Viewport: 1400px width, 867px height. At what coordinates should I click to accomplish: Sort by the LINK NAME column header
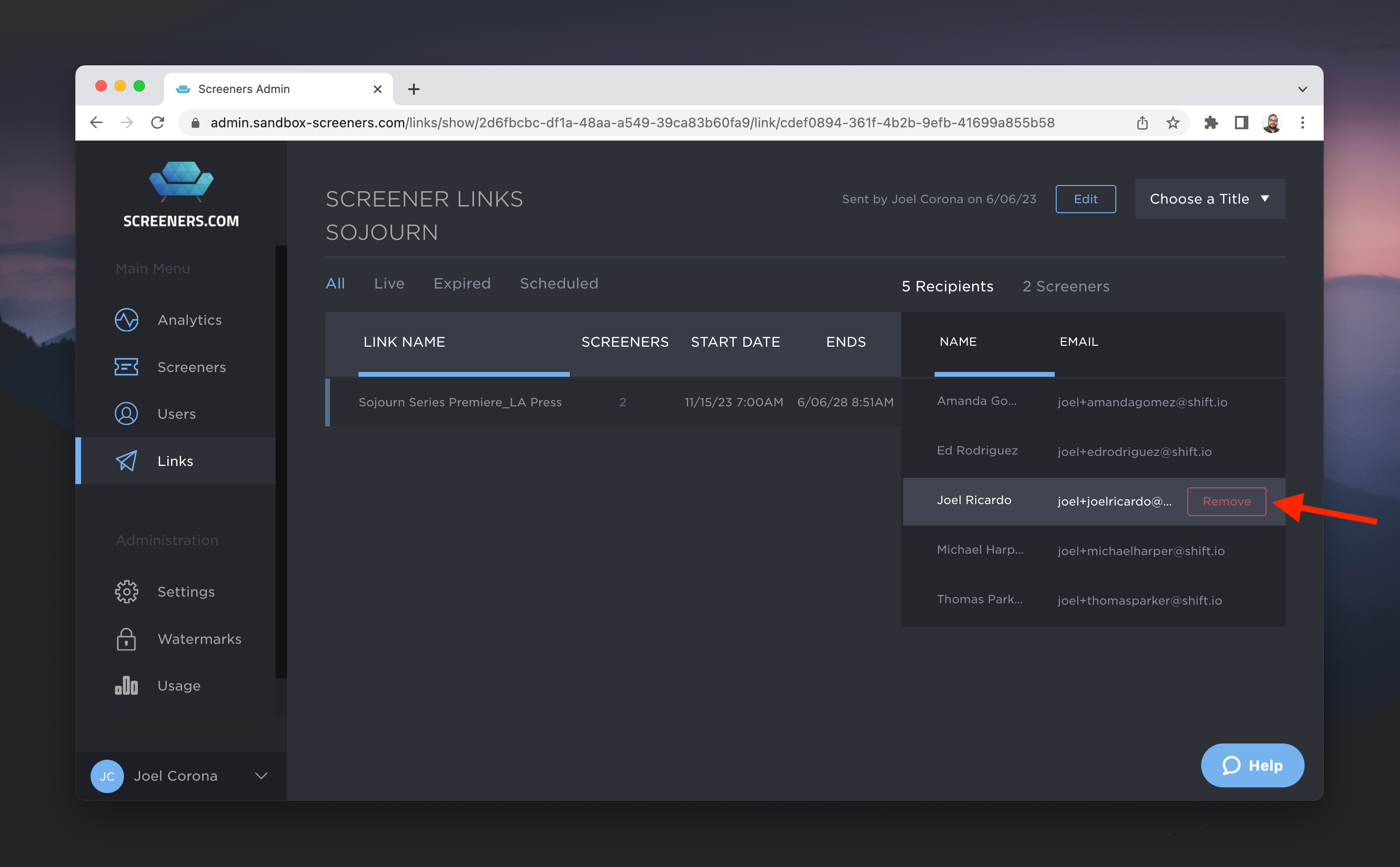coord(404,342)
